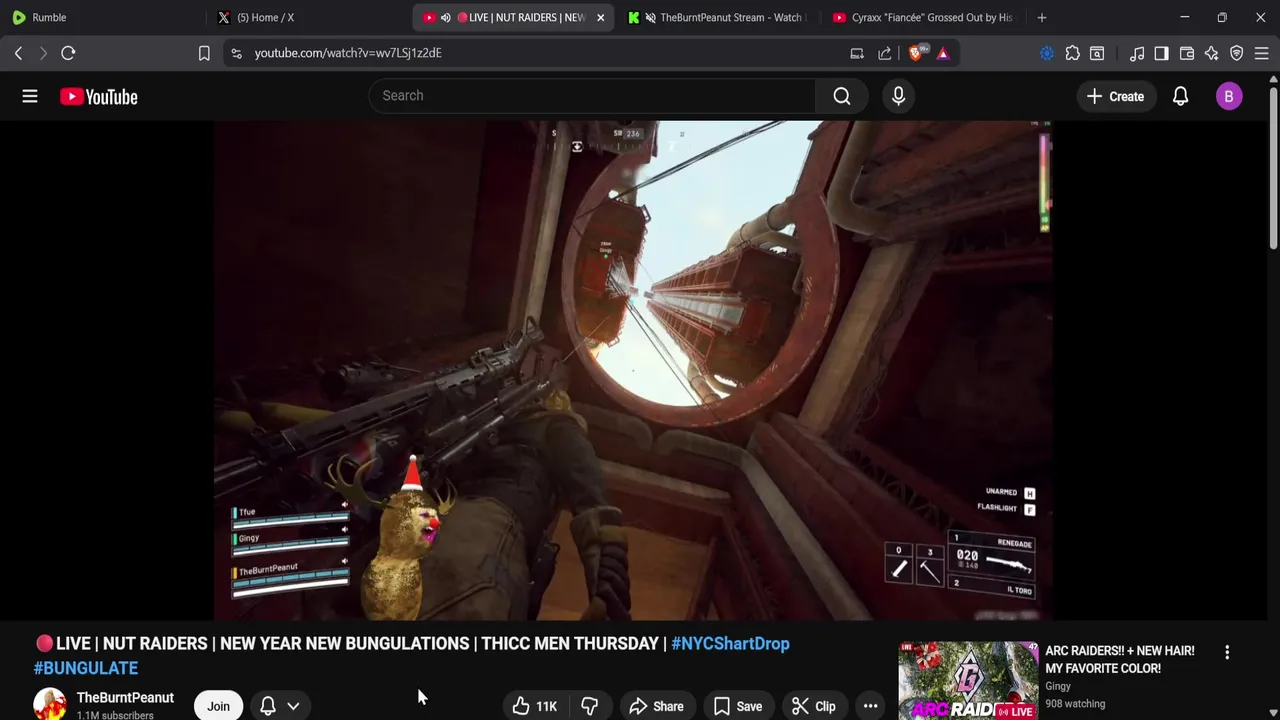Viewport: 1280px width, 720px height.
Task: Close the LIVE NUT RAIDERS tab
Action: pyautogui.click(x=600, y=17)
